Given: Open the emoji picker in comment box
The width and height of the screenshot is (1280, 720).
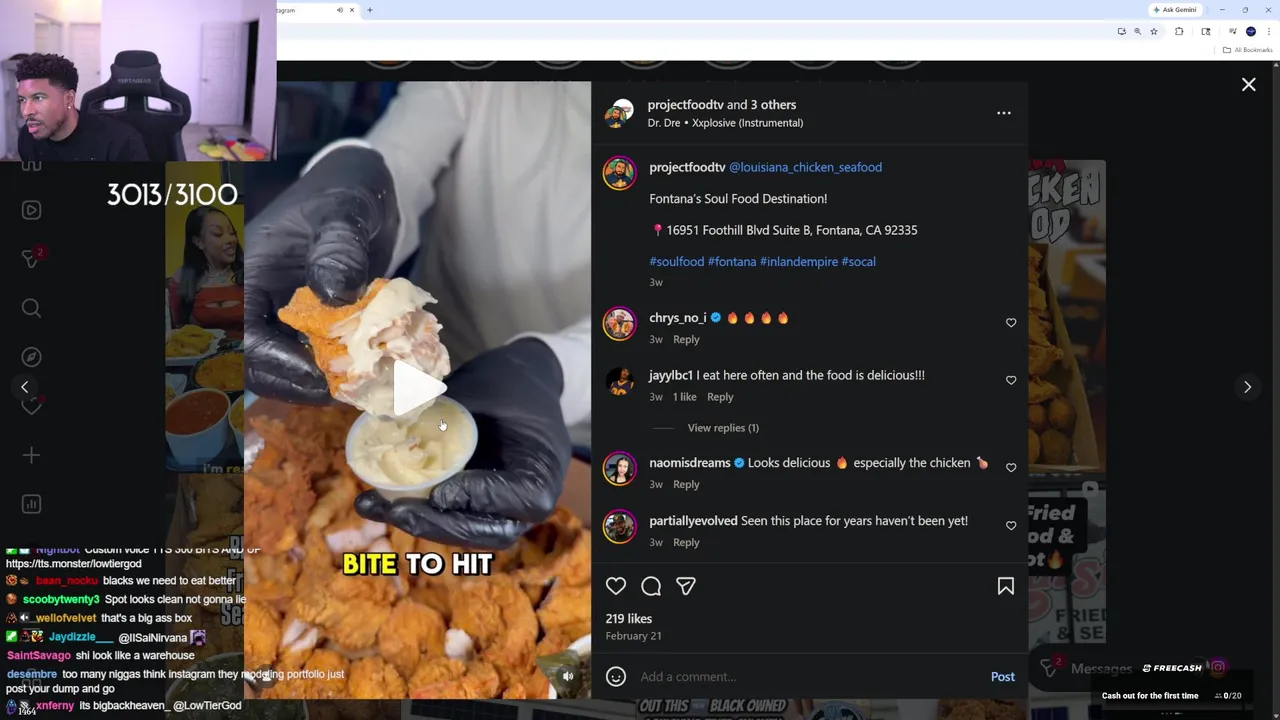Looking at the screenshot, I should coord(616,677).
